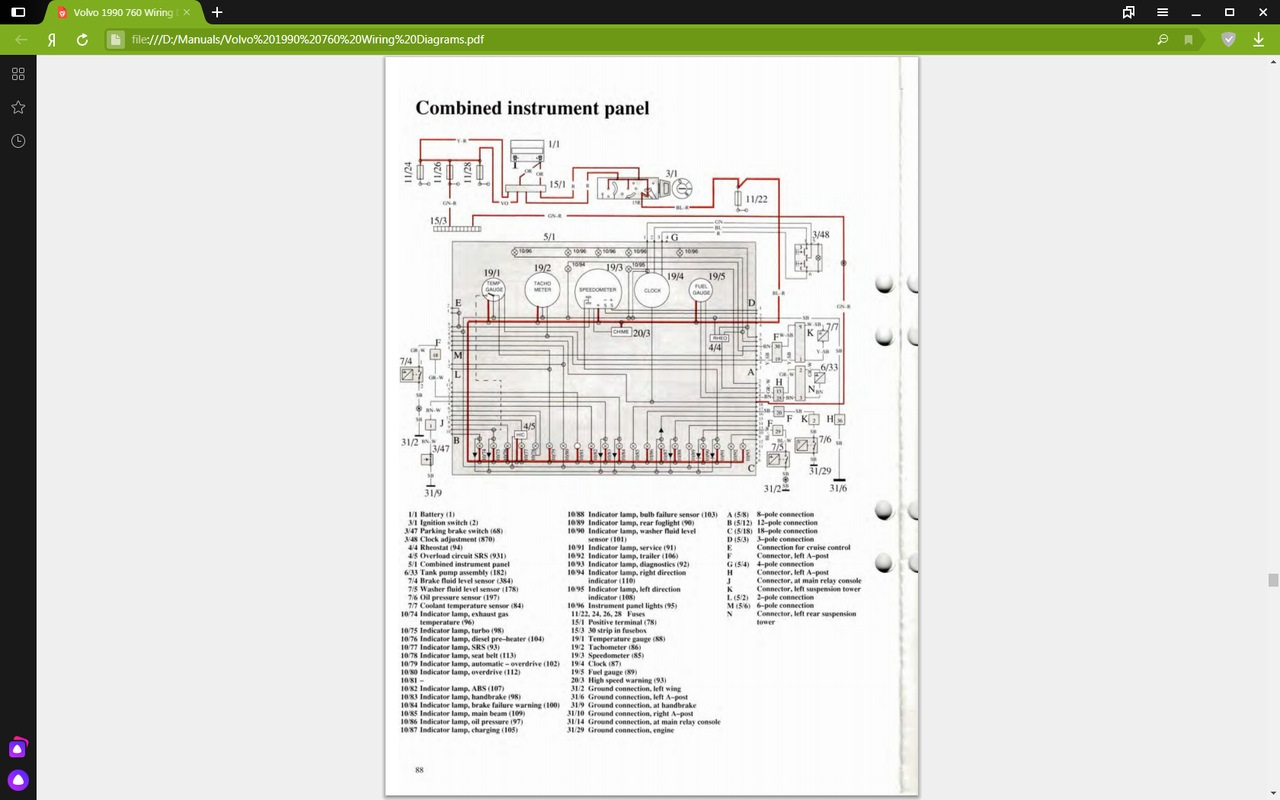Open the tableau grid icon in sidebar
The height and width of the screenshot is (800, 1280).
coord(18,74)
